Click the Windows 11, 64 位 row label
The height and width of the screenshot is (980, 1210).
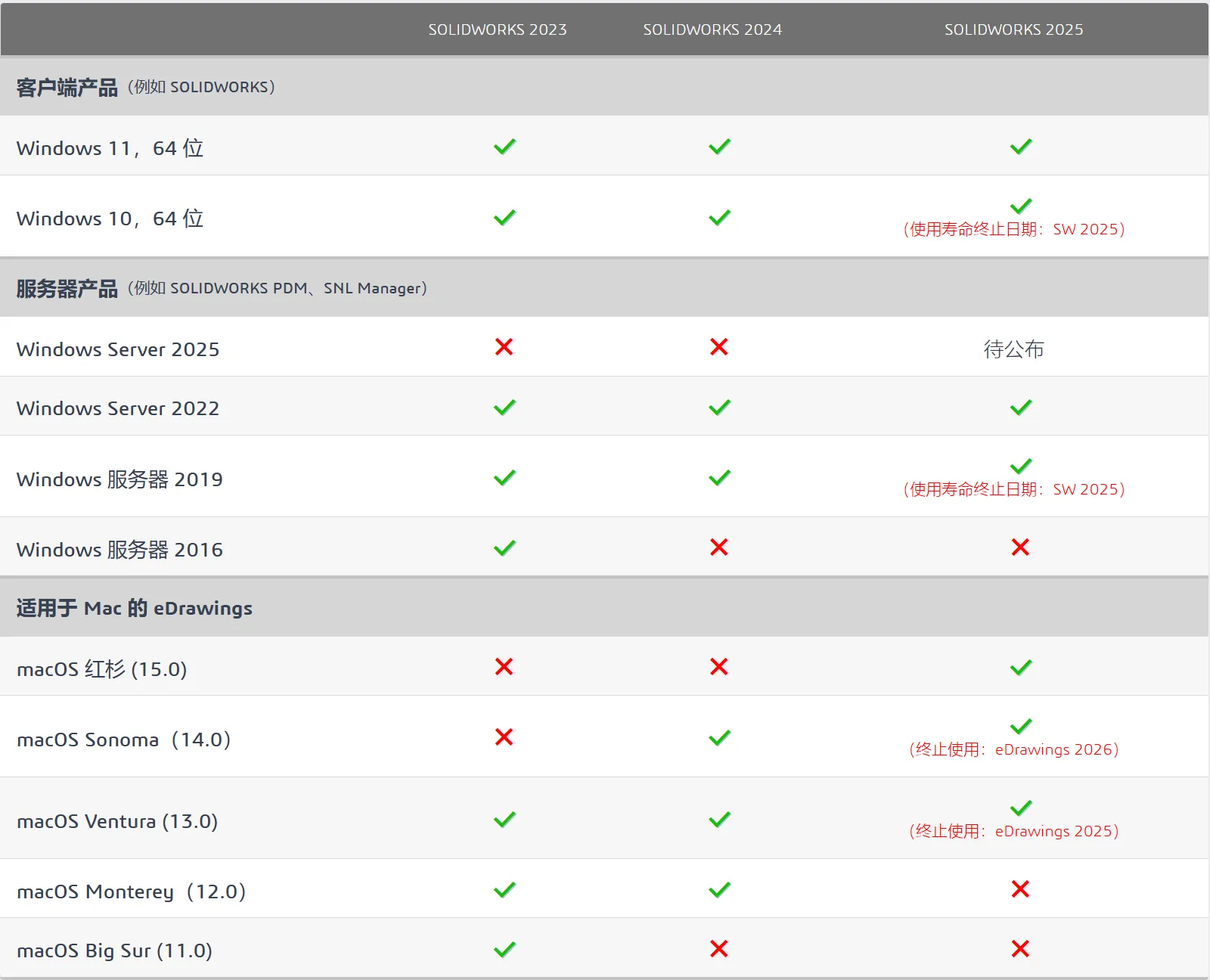point(110,148)
